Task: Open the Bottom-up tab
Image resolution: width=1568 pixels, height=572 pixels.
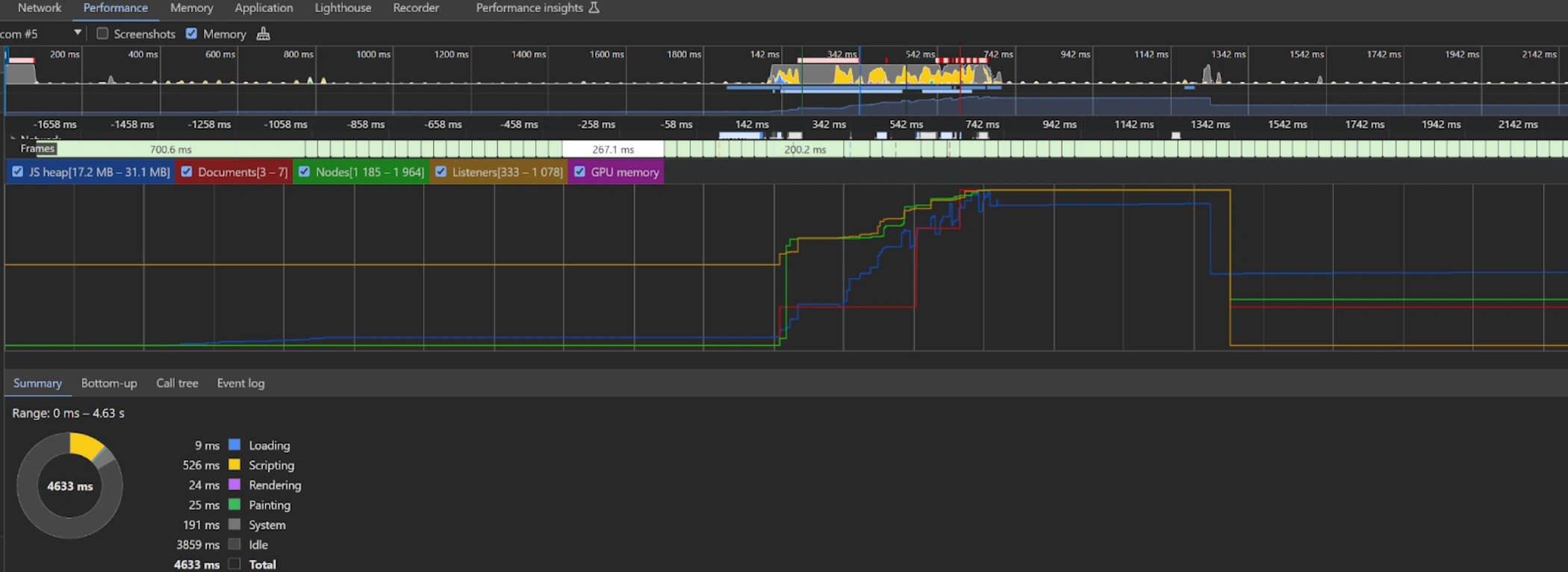Action: click(109, 383)
